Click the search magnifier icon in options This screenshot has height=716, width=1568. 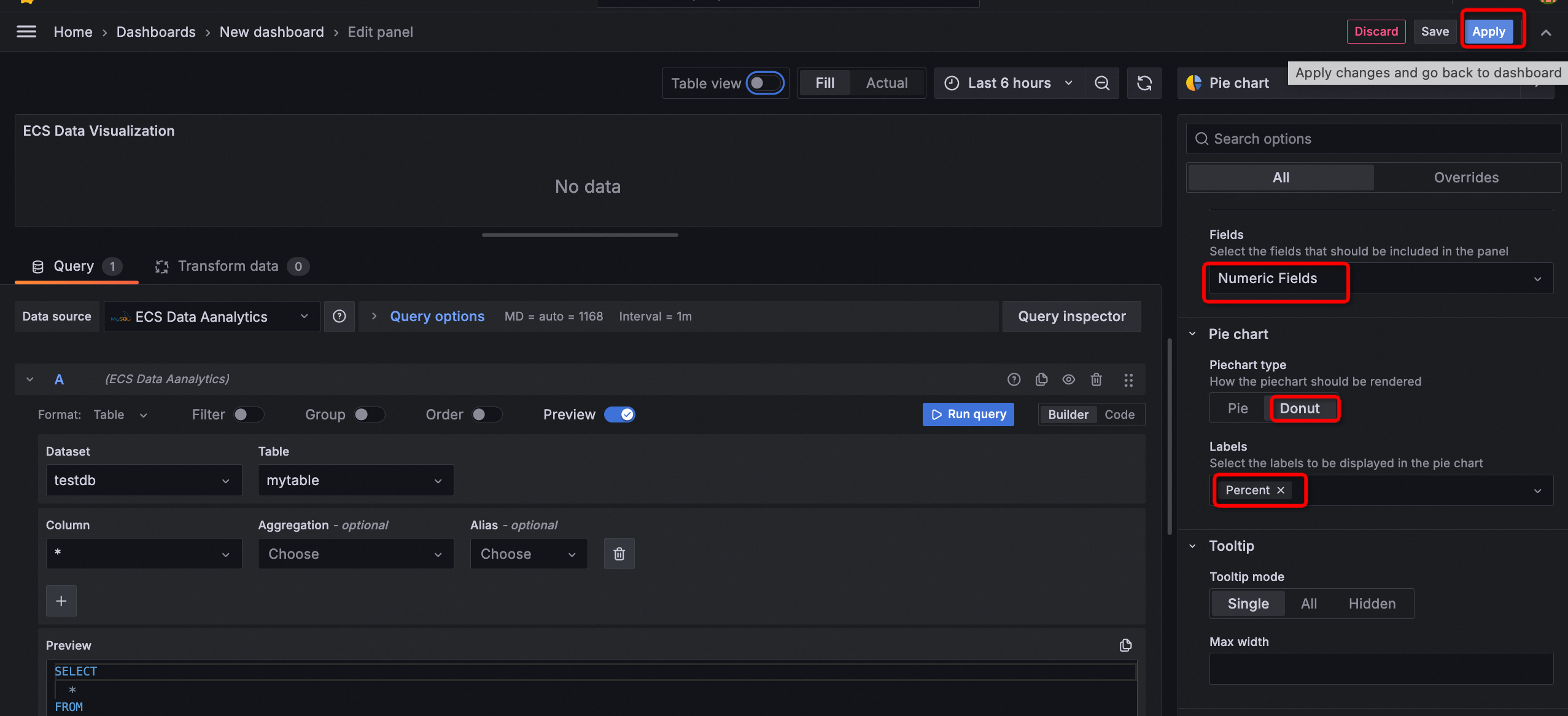(x=1201, y=139)
